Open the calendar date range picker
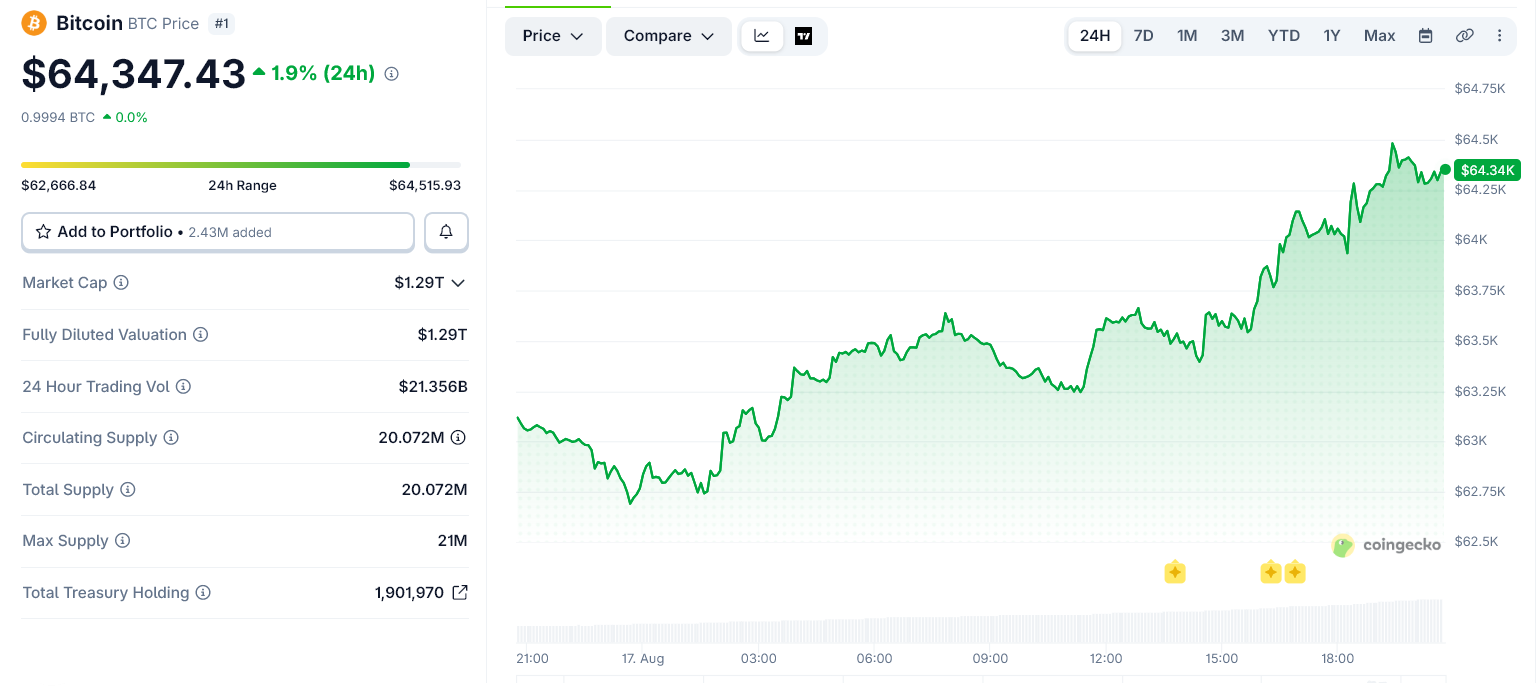 click(1426, 36)
